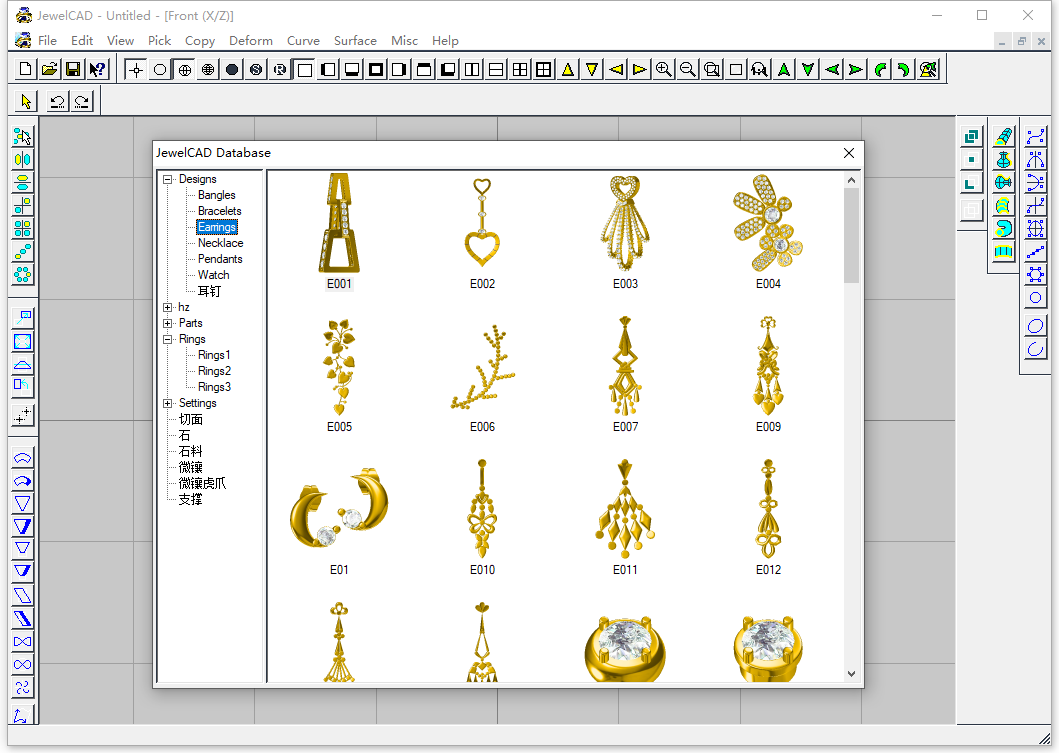This screenshot has height=753, width=1059.
Task: Select the E002 heart earring thumbnail
Action: point(482,223)
